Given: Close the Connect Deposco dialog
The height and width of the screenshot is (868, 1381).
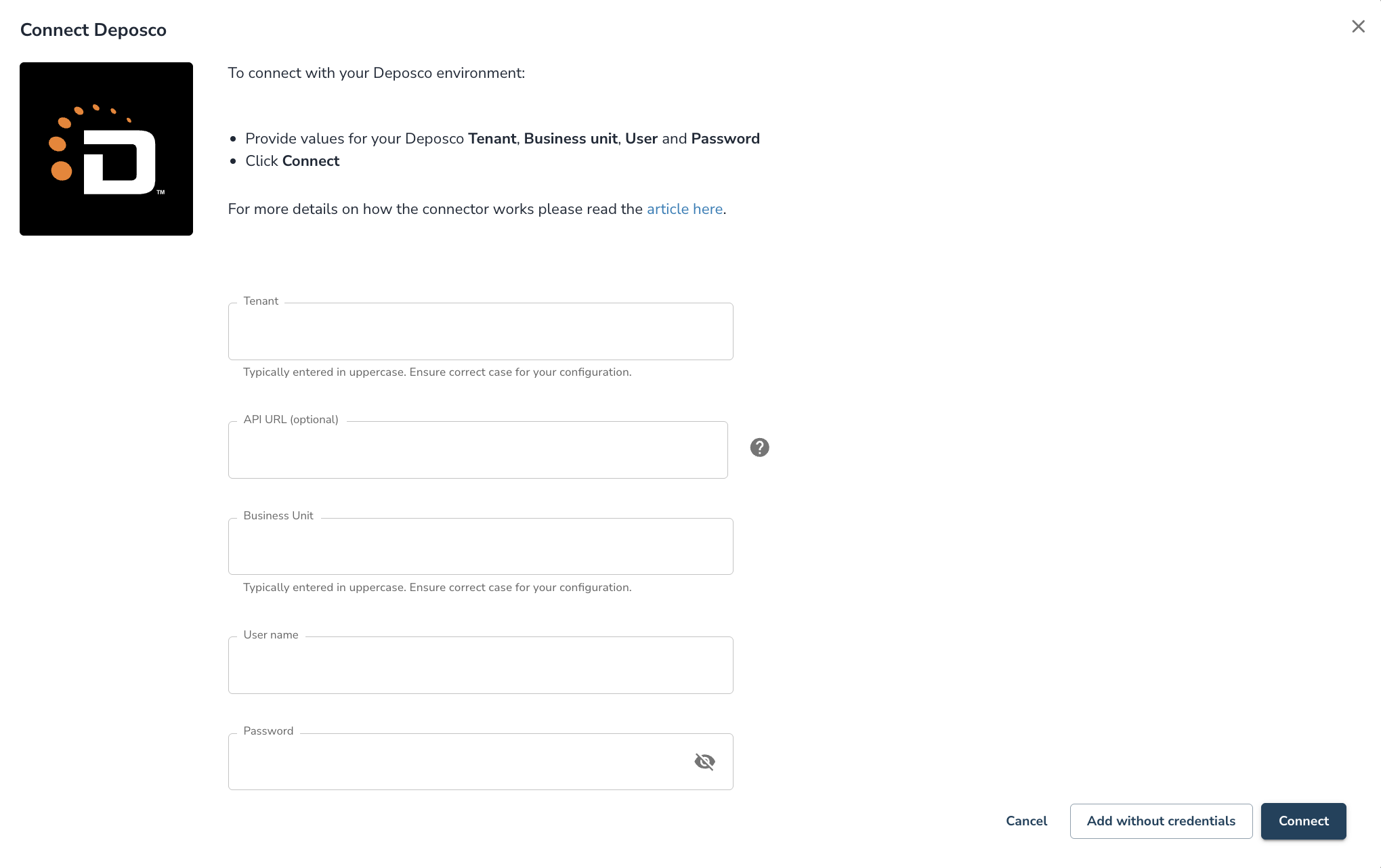Looking at the screenshot, I should [x=1358, y=26].
